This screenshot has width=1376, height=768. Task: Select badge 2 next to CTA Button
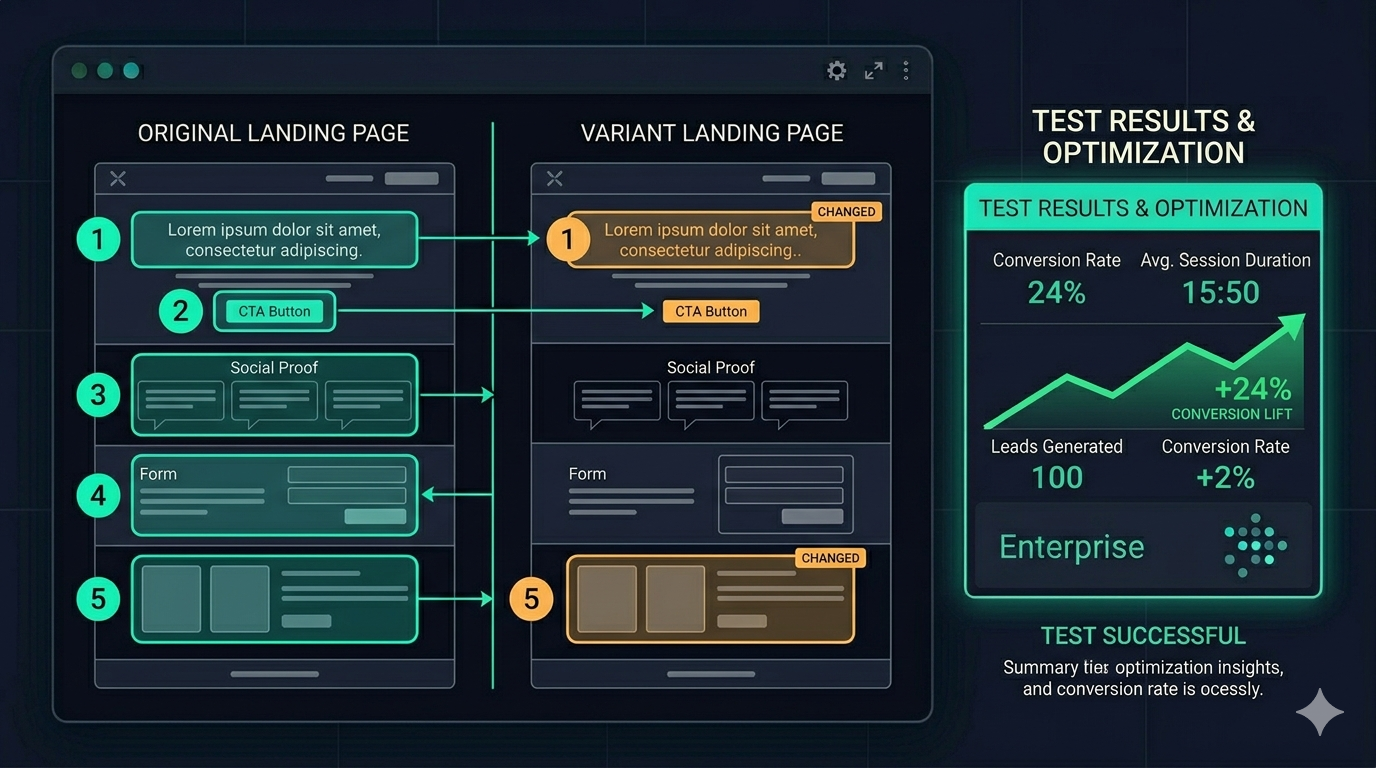coord(181,311)
